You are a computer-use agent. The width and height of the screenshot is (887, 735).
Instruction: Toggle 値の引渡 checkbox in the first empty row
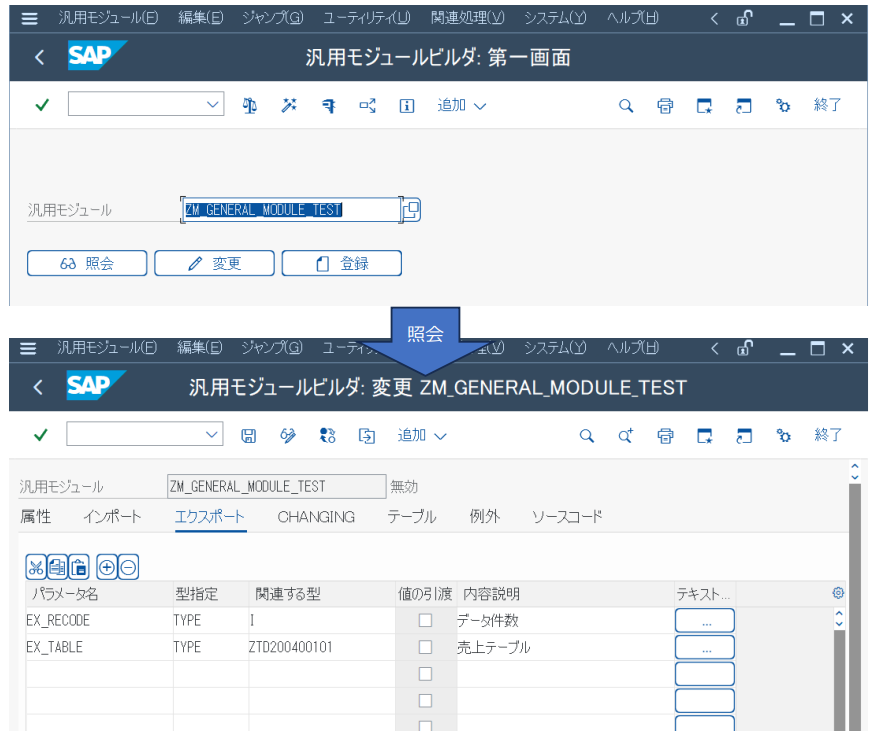point(425,674)
